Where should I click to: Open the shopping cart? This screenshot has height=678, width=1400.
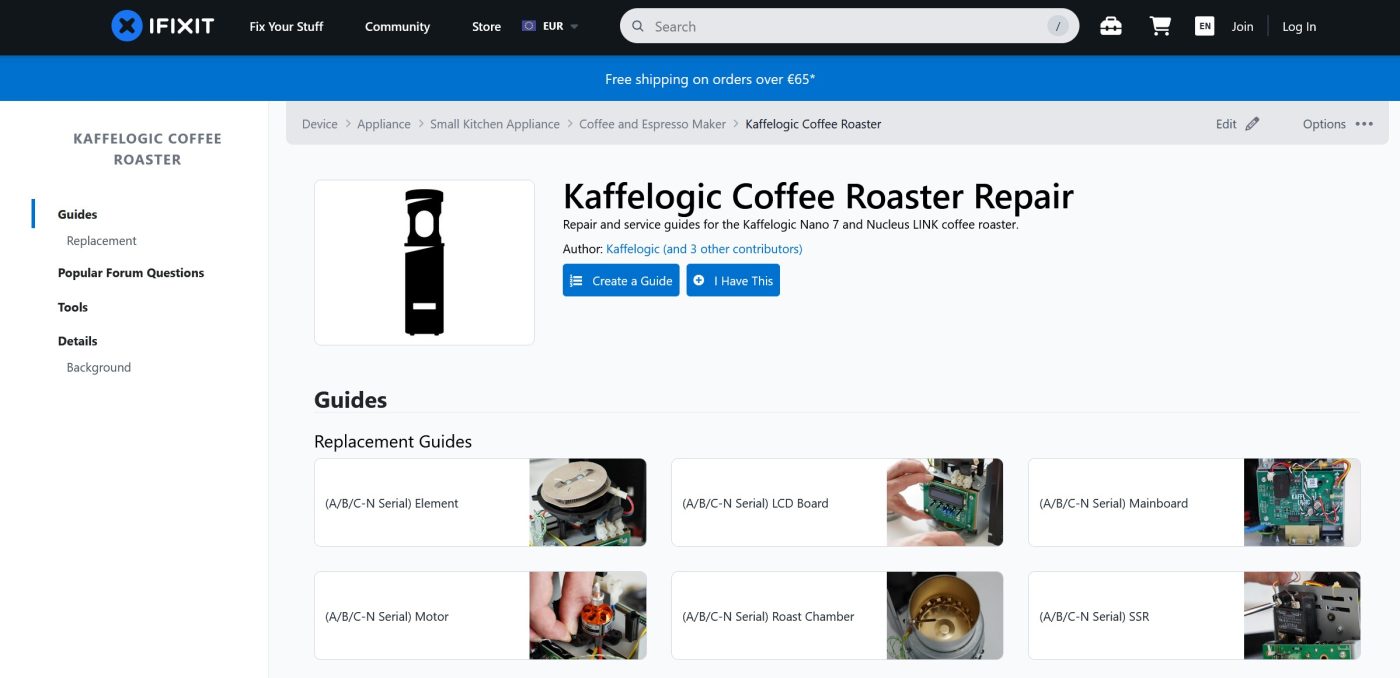coord(1160,27)
